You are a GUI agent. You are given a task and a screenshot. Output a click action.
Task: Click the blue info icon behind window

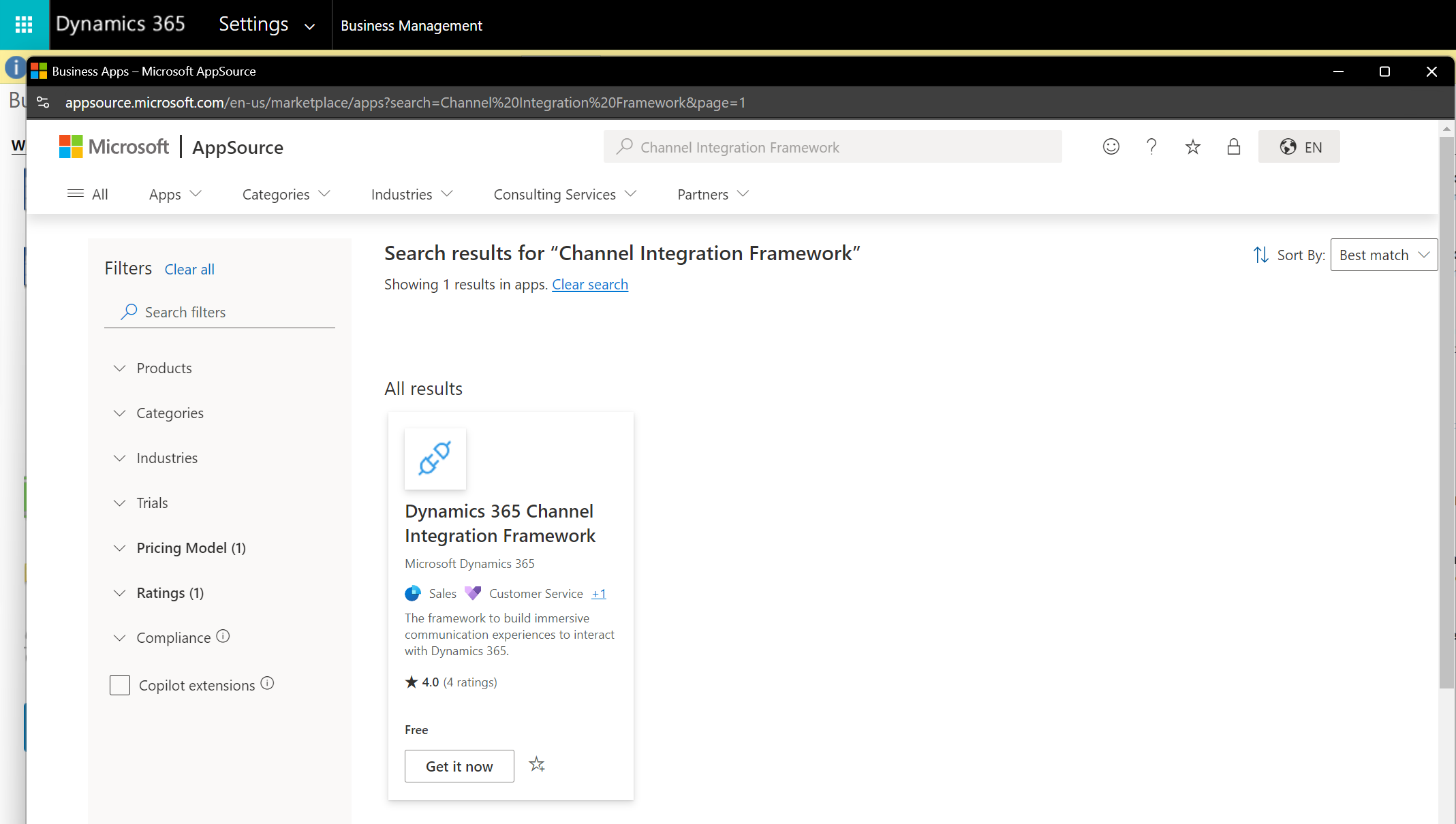coord(15,68)
